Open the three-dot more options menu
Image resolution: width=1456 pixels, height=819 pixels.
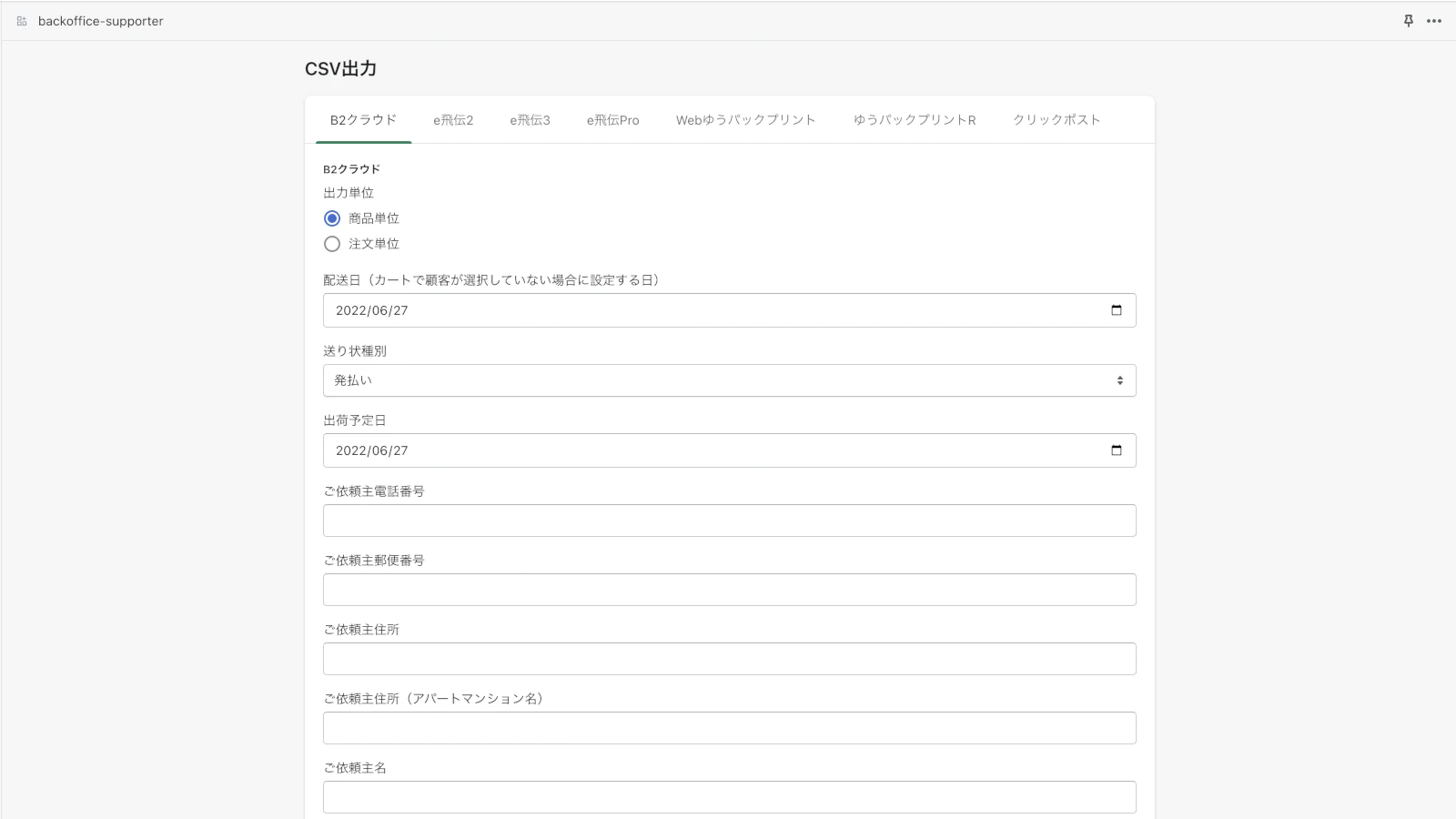[1434, 21]
